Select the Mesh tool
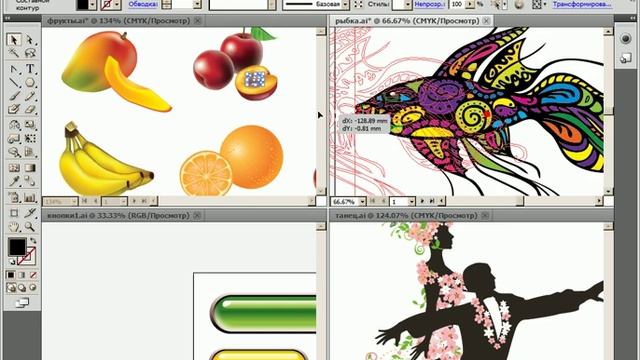 14,168
